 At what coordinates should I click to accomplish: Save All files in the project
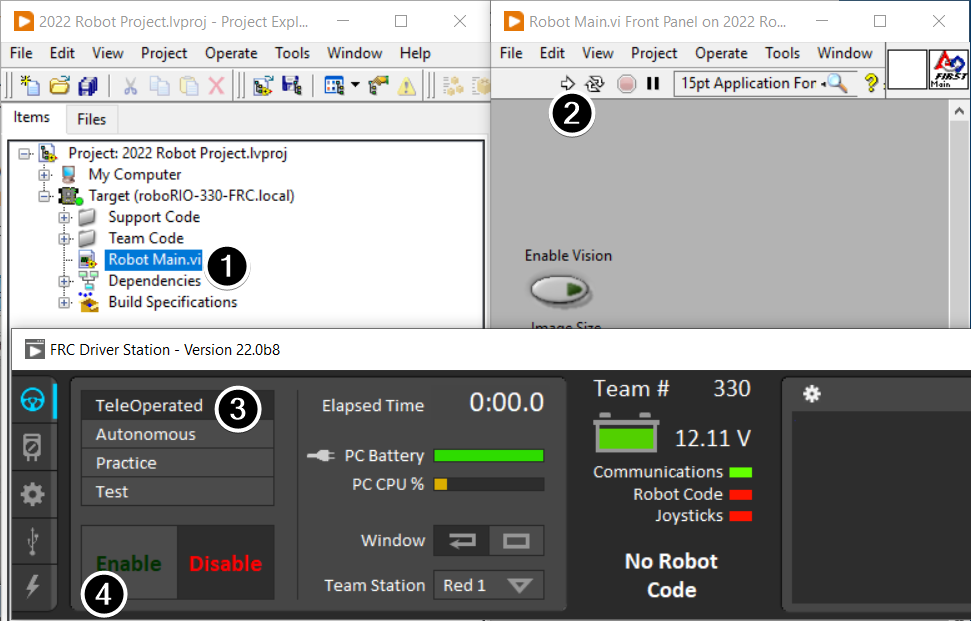click(89, 84)
